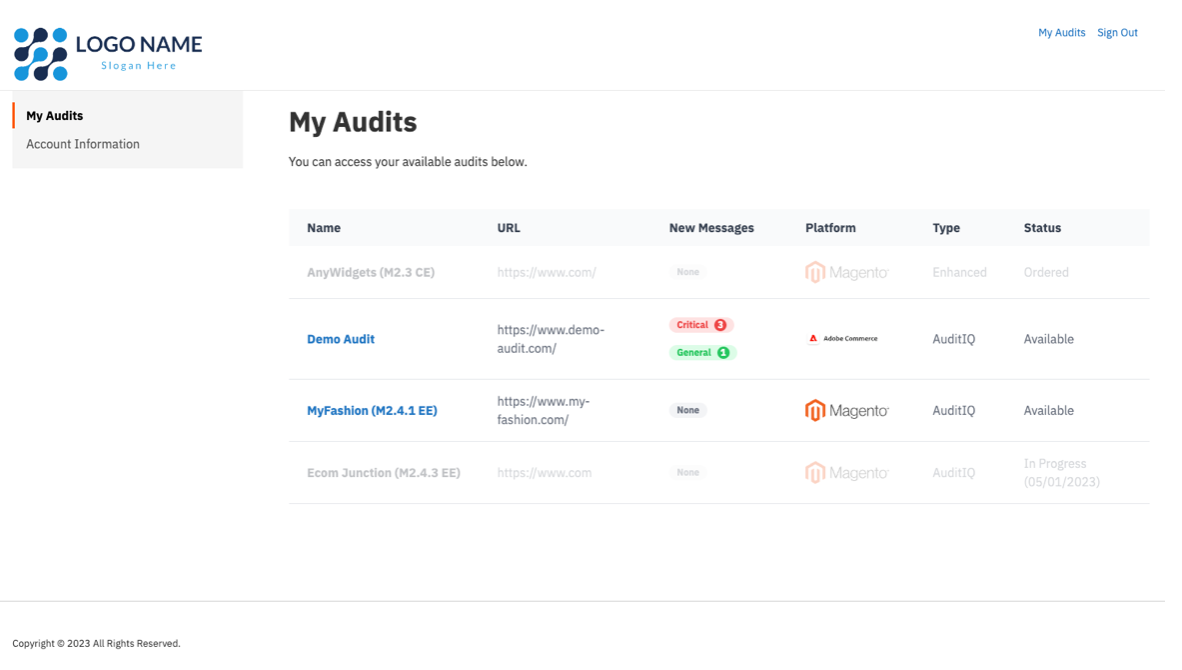
Task: Click the copyright notice in footer
Action: coord(96,644)
